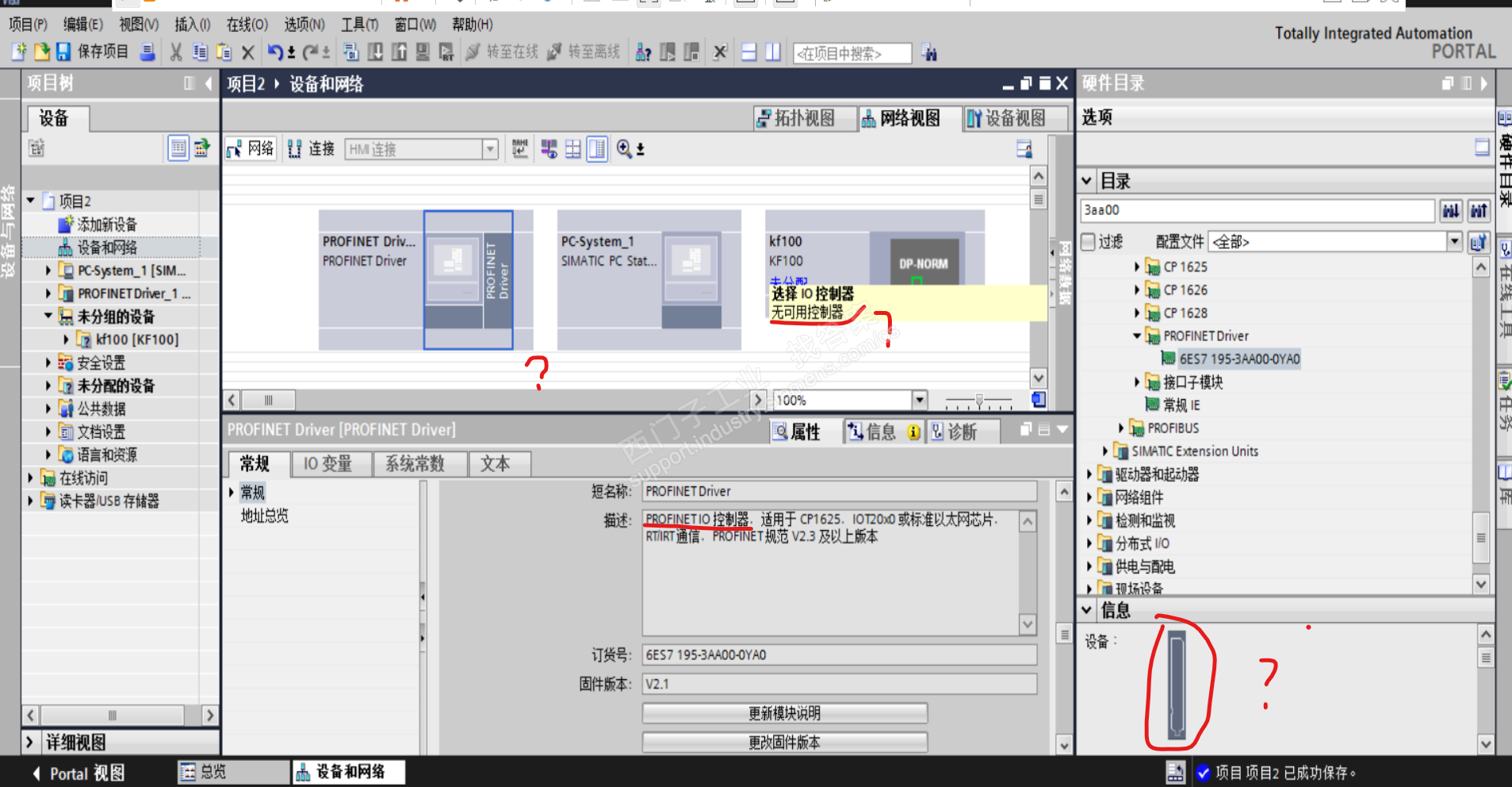This screenshot has width=1512, height=787.
Task: Click the hardware catalog search field
Action: (1257, 210)
